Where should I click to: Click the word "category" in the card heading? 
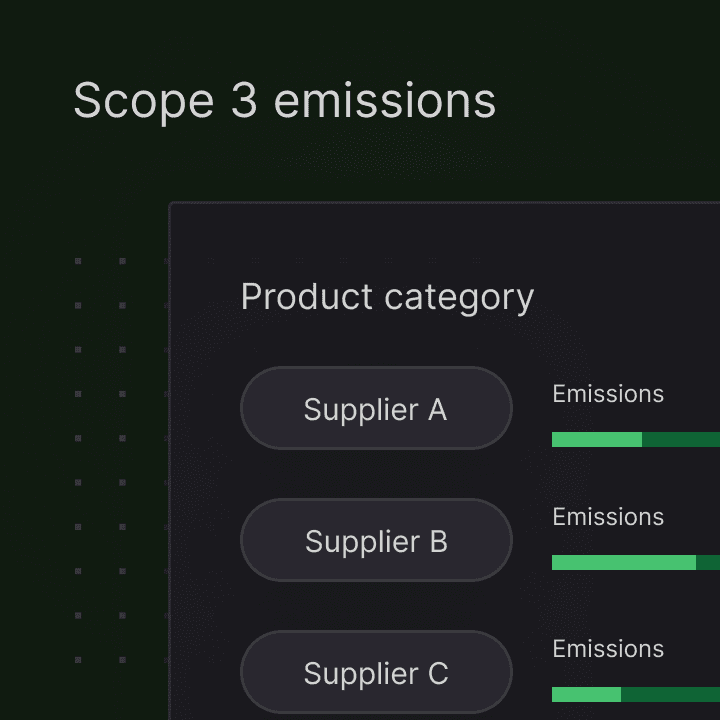(x=459, y=299)
